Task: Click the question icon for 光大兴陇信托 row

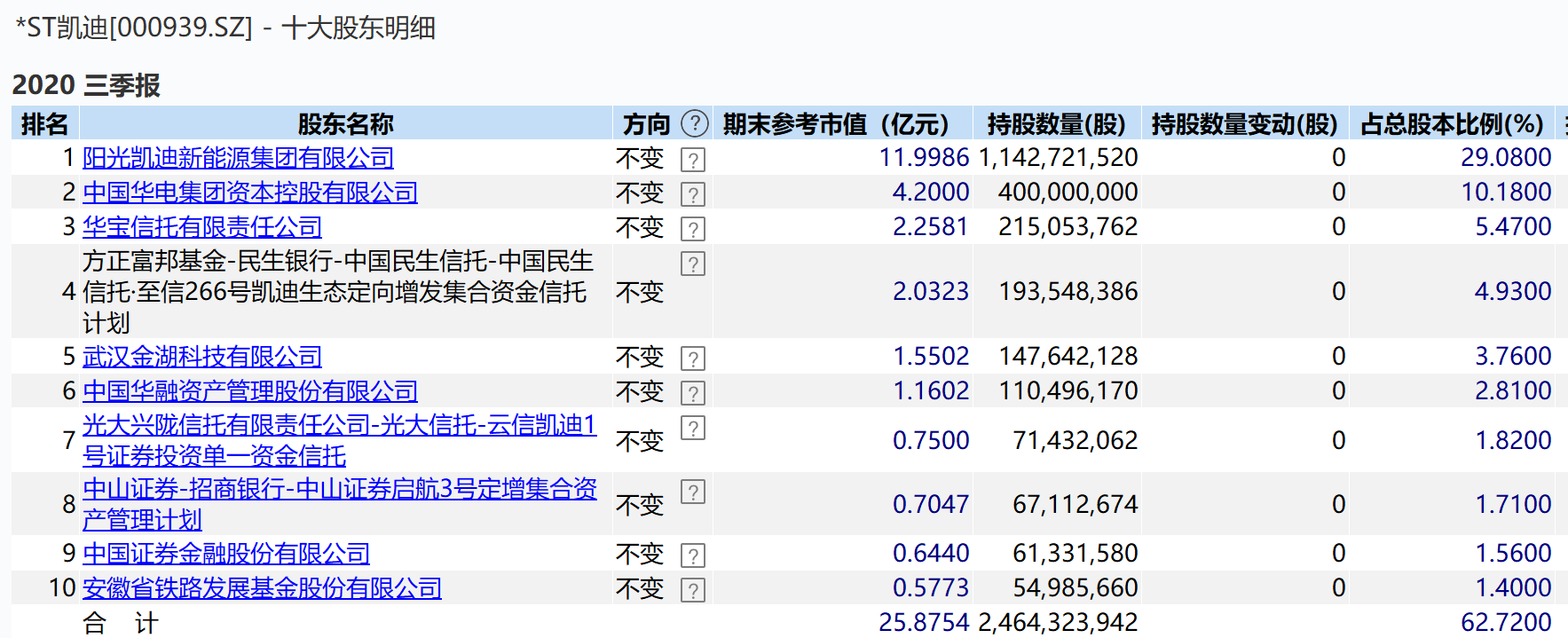Action: pos(693,428)
